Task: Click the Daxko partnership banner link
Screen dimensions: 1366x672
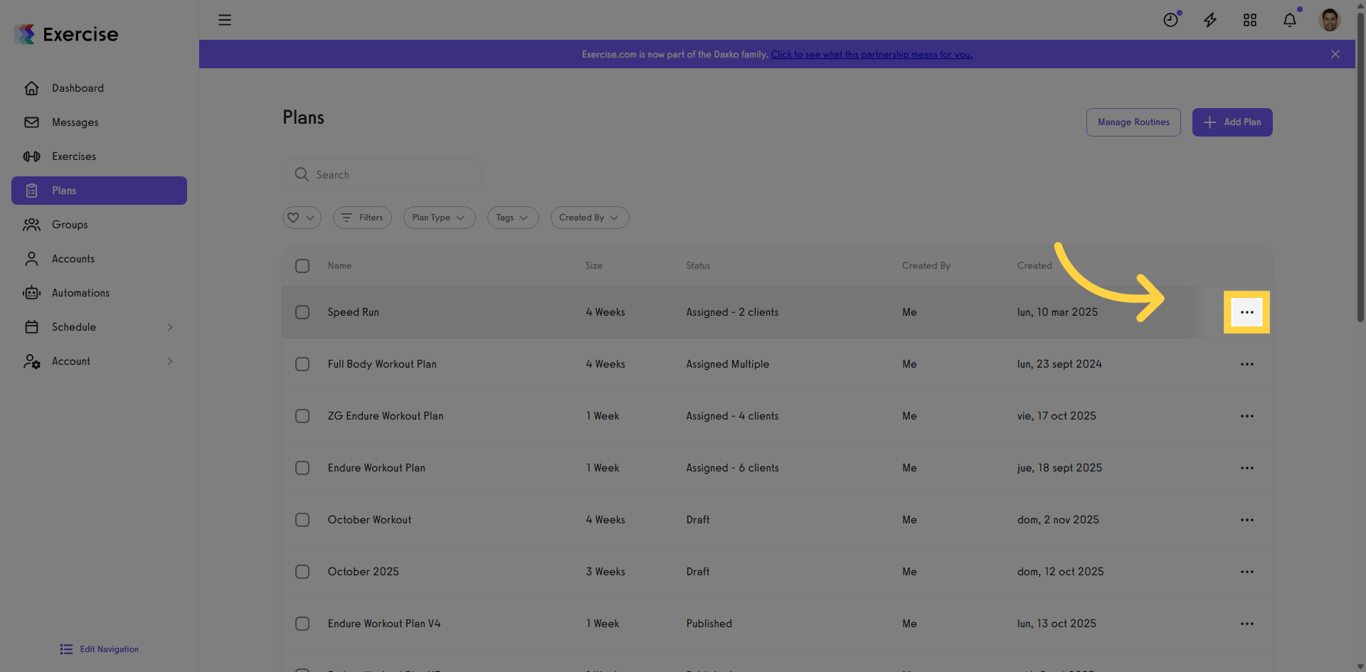Action: (x=871, y=54)
